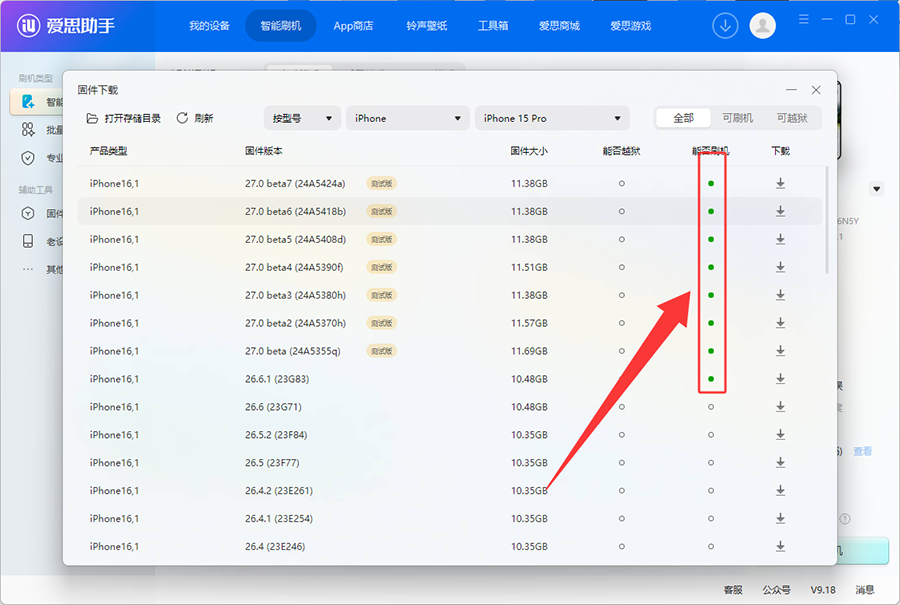Download the 26.4.2 (23E261) firmware
Screen dimensions: 900x605
pos(780,490)
